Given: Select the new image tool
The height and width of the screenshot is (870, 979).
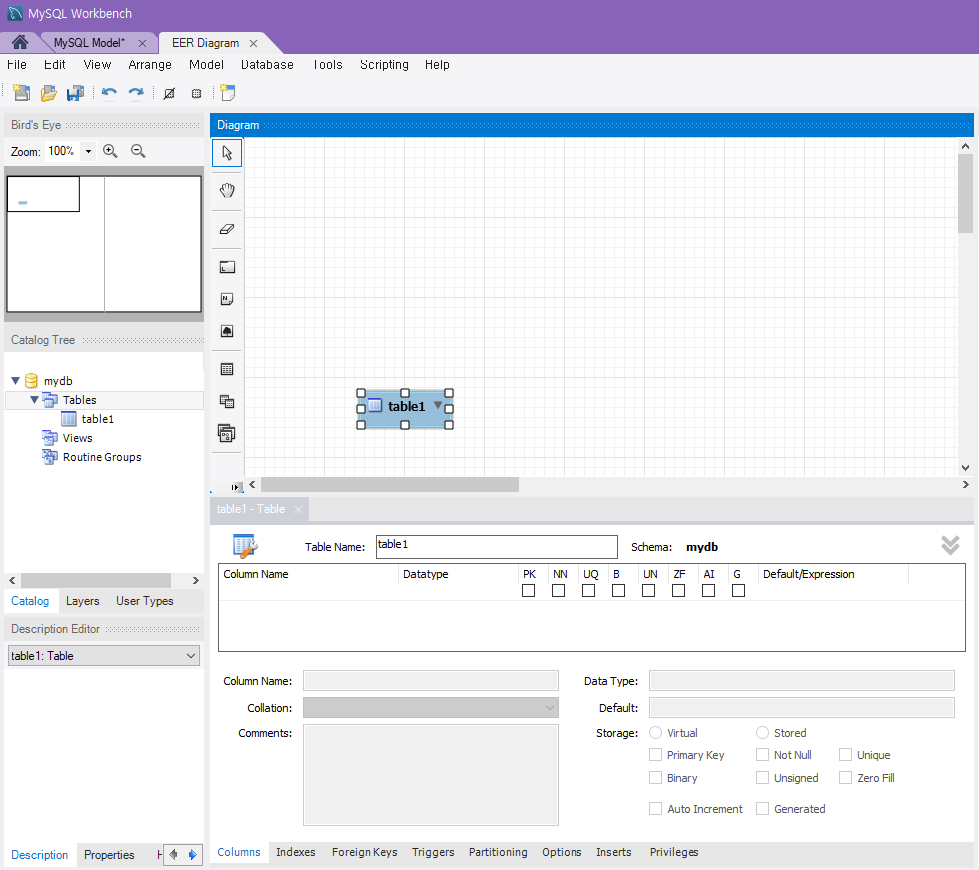Looking at the screenshot, I should (227, 331).
